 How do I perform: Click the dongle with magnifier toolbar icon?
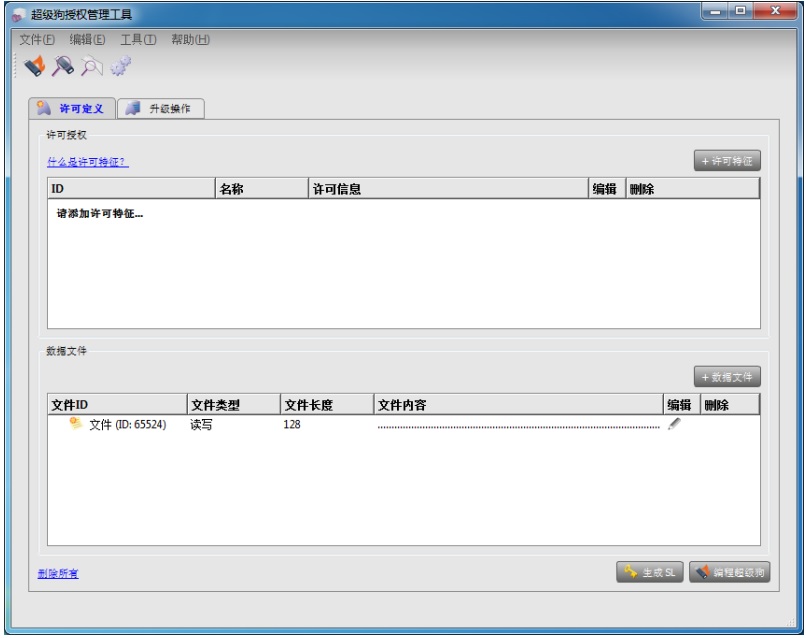[x=64, y=66]
